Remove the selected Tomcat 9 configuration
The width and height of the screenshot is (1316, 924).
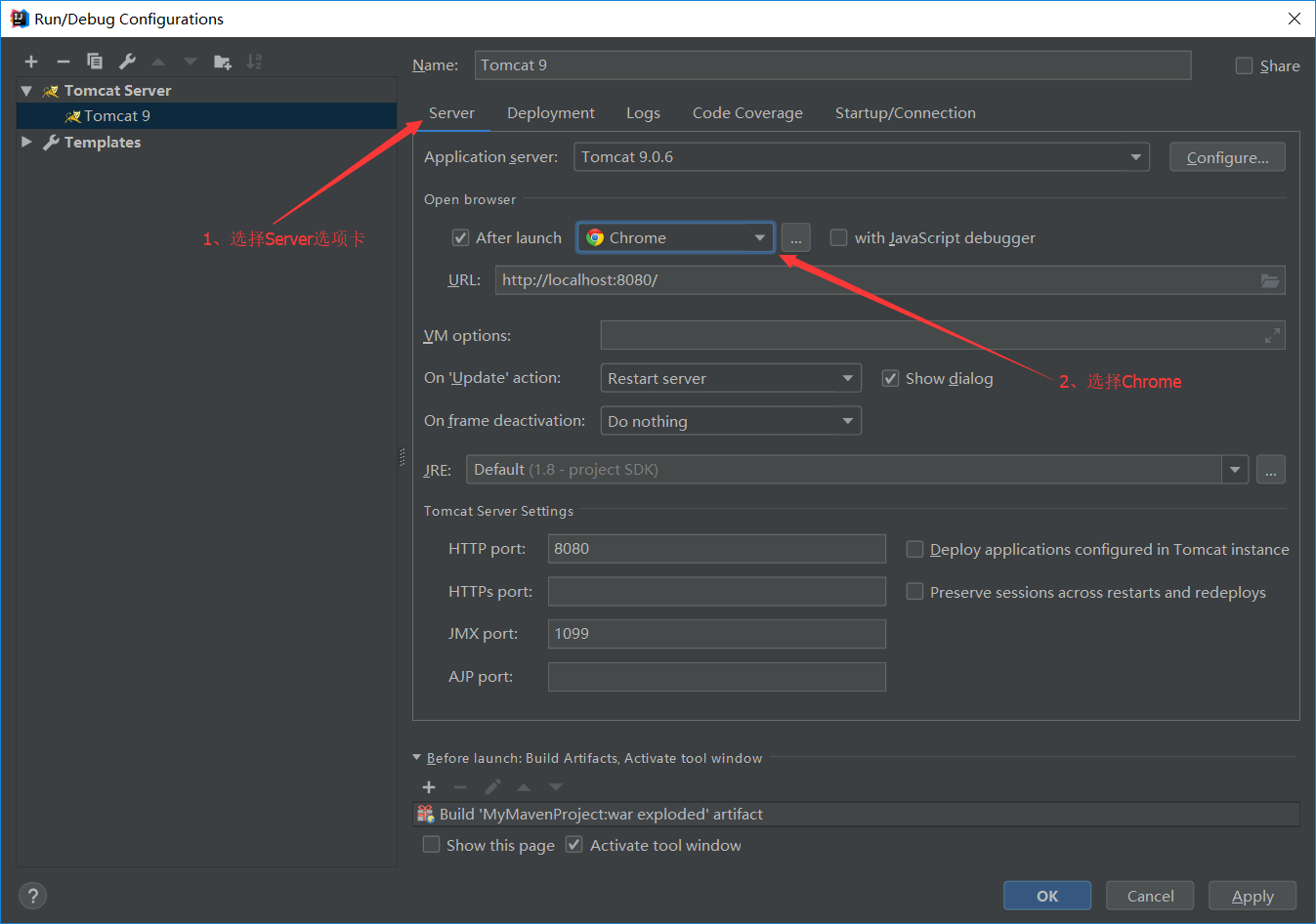(63, 61)
